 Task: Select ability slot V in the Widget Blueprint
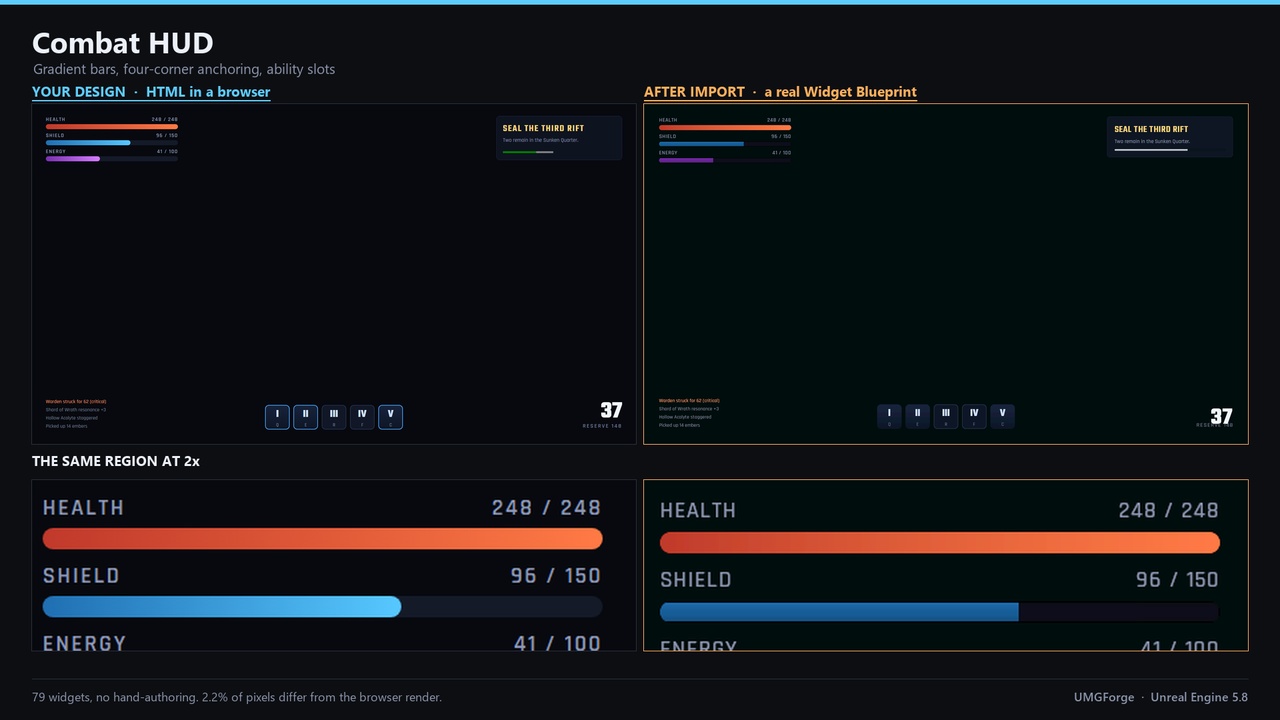click(x=1002, y=416)
